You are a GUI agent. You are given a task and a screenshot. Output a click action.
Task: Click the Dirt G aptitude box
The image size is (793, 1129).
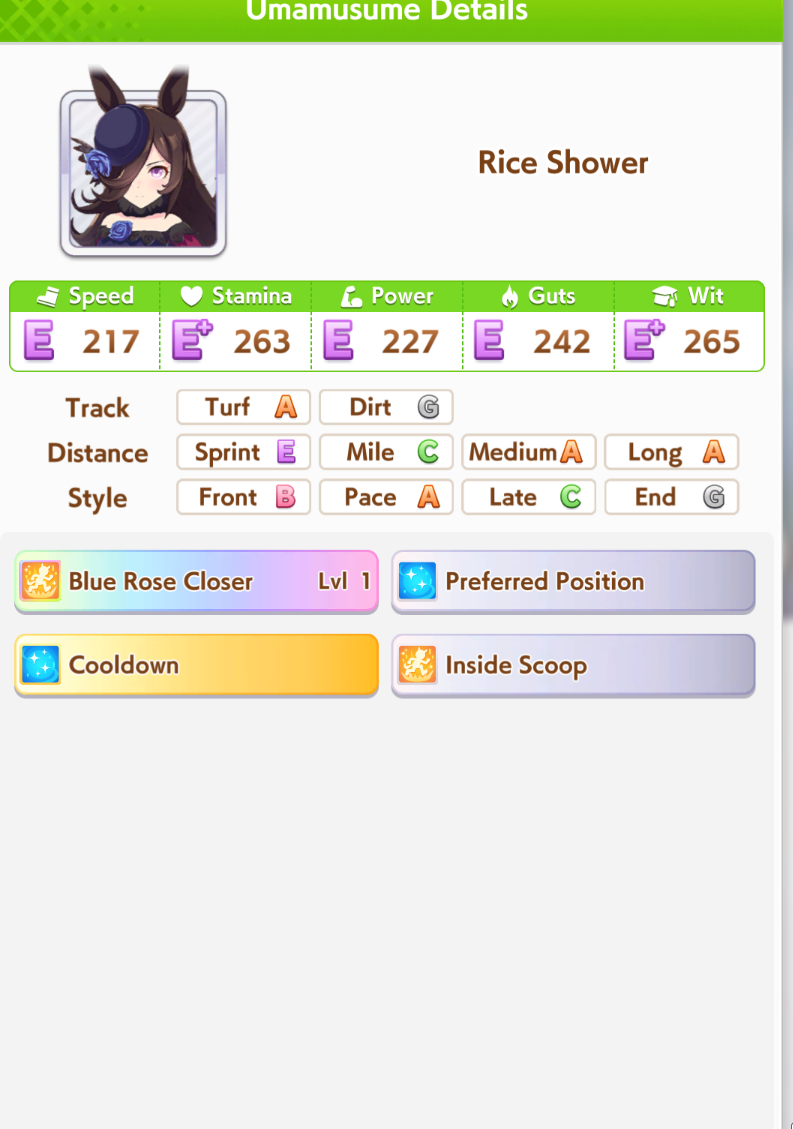(386, 407)
